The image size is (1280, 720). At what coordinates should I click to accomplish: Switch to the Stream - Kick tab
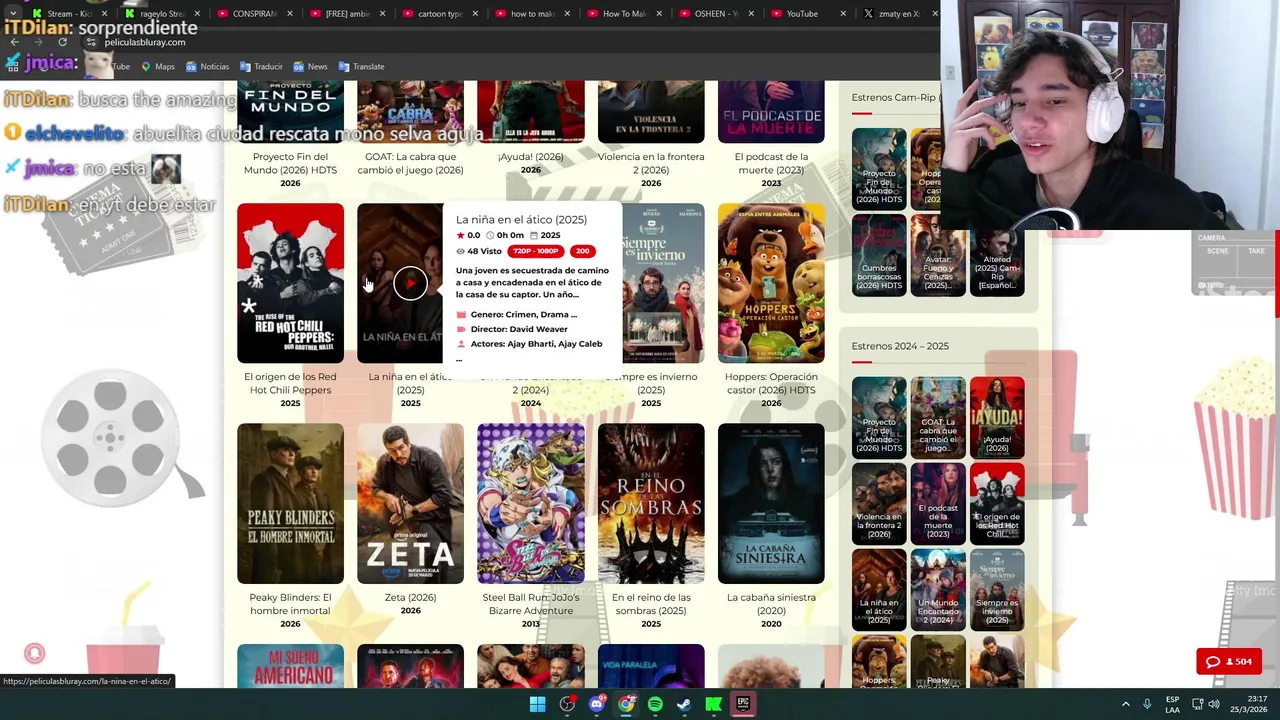pos(68,14)
